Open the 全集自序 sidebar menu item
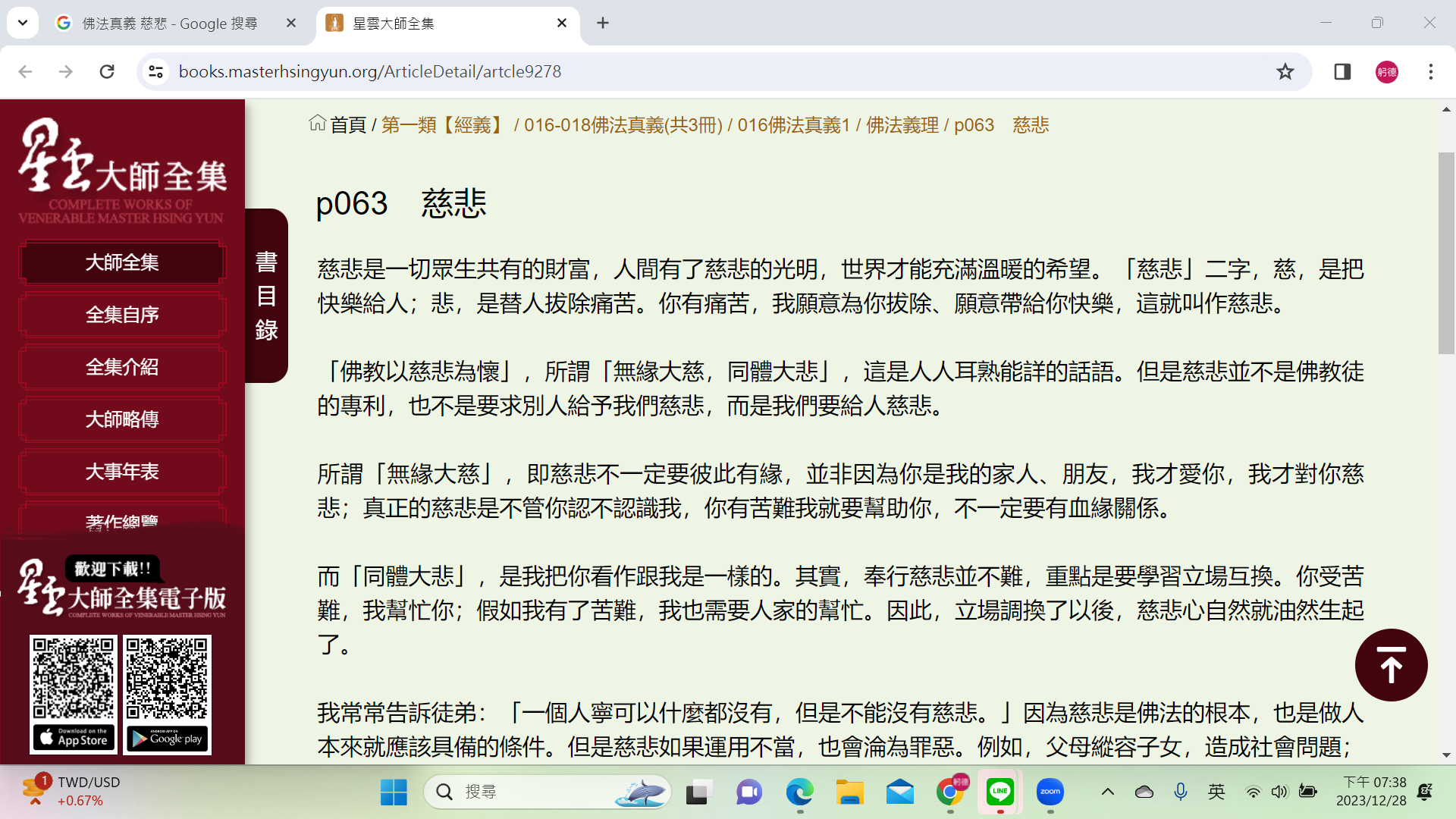 (x=122, y=315)
